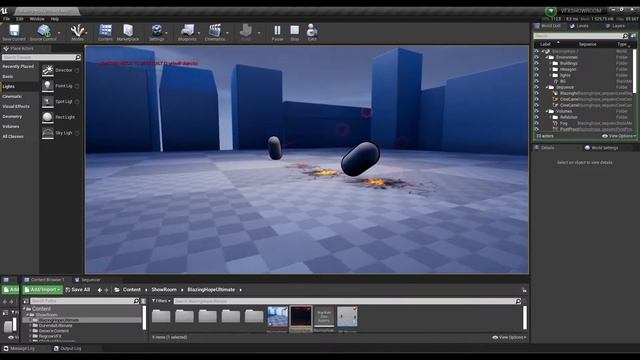Image resolution: width=640 pixels, height=360 pixels.
Task: Switch to the World Settings tab
Action: point(601,148)
